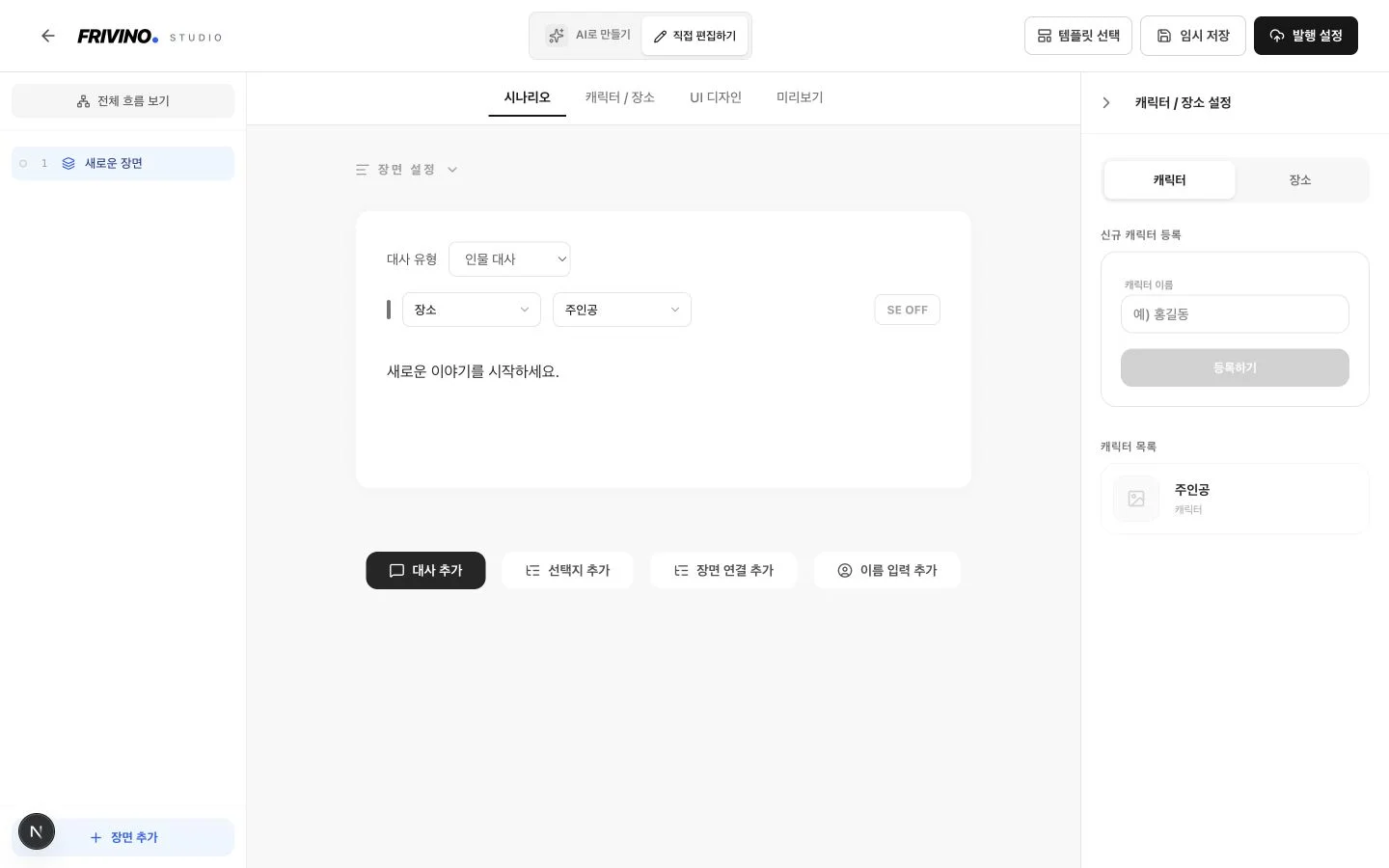Image resolution: width=1389 pixels, height=868 pixels.
Task: Click the 템플릿 선택 button
Action: [1077, 36]
